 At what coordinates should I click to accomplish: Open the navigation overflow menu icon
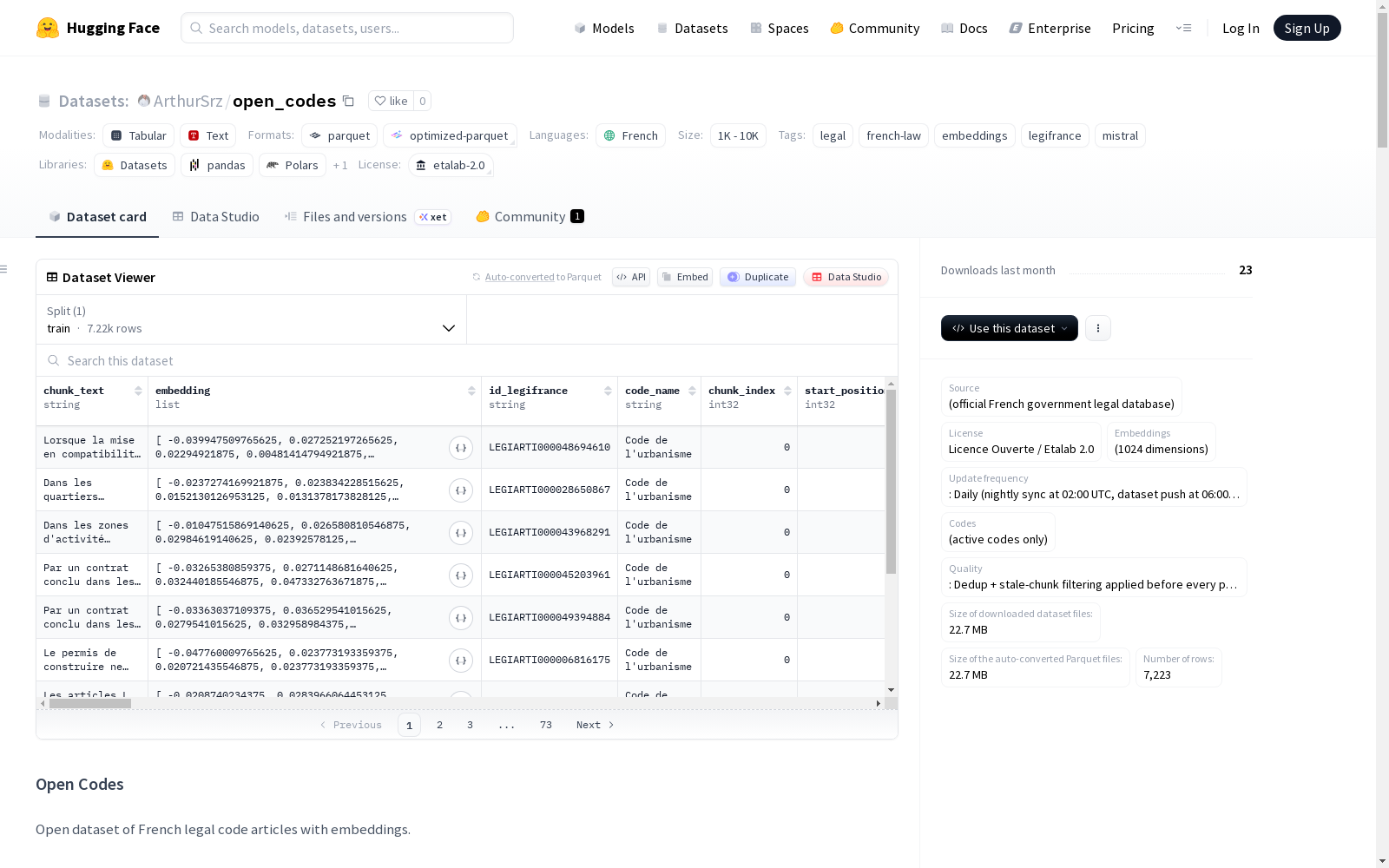[x=1183, y=28]
